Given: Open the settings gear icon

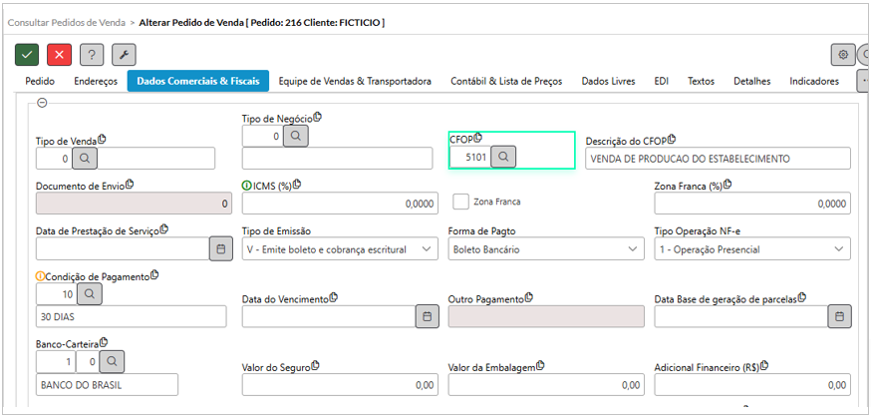Looking at the screenshot, I should point(843,55).
